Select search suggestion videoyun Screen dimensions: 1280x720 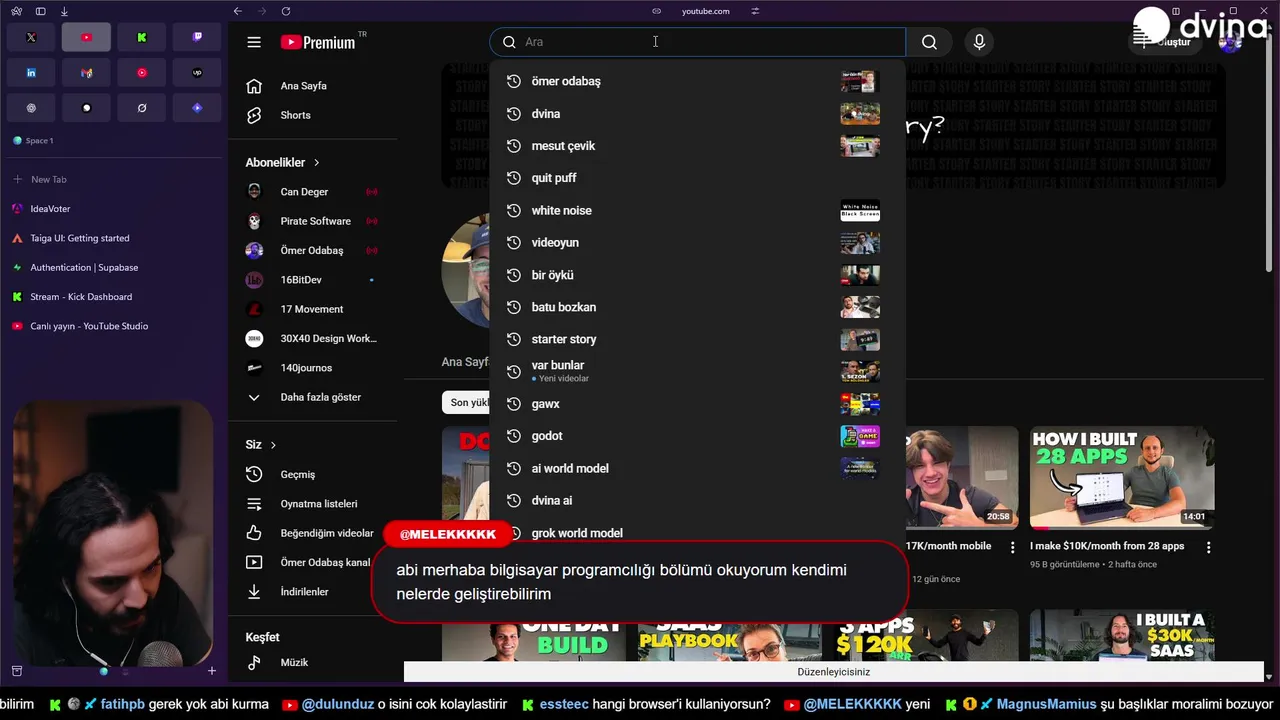[x=697, y=243]
